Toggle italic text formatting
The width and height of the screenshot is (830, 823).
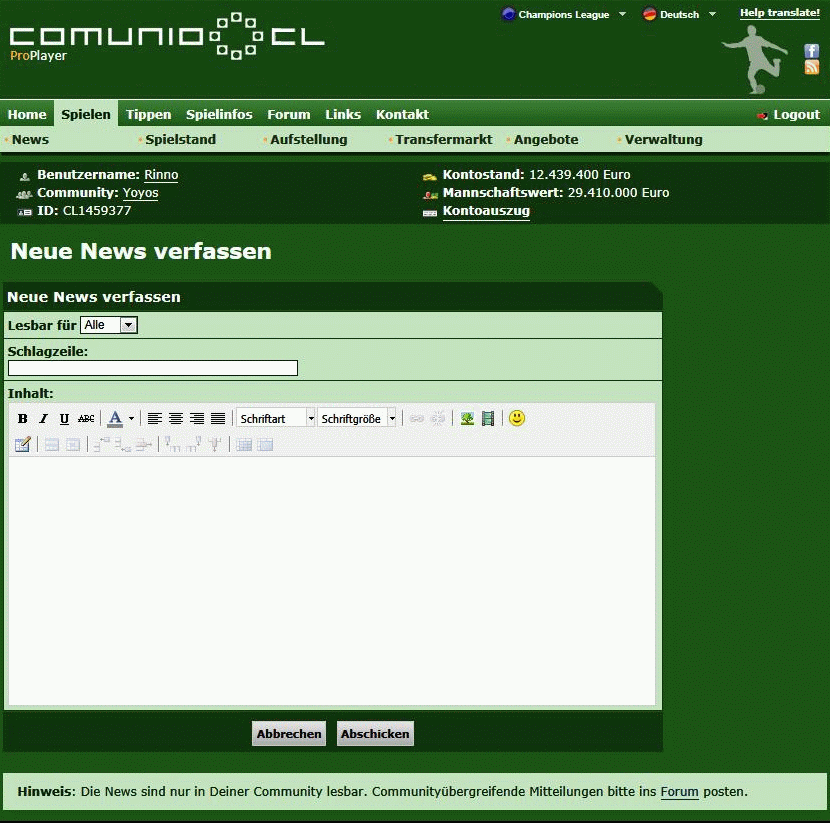(x=43, y=419)
